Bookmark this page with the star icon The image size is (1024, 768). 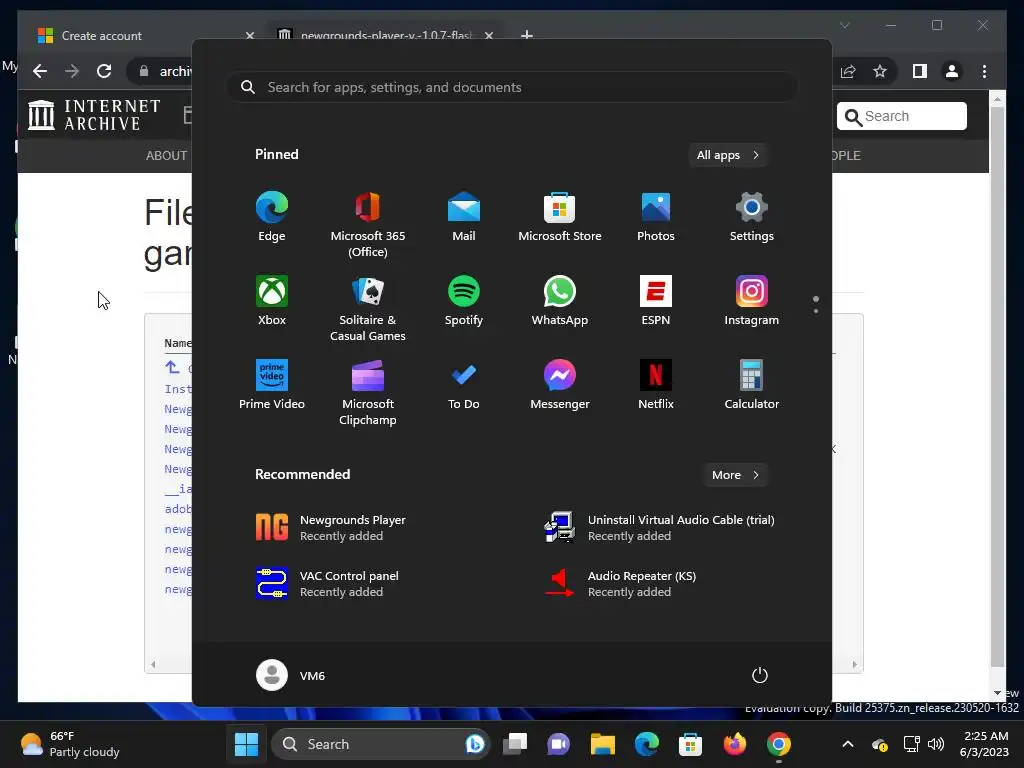coord(880,71)
